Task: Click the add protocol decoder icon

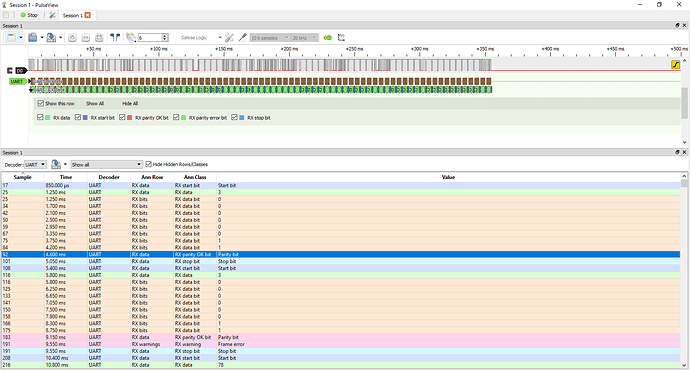Action: tap(327, 38)
